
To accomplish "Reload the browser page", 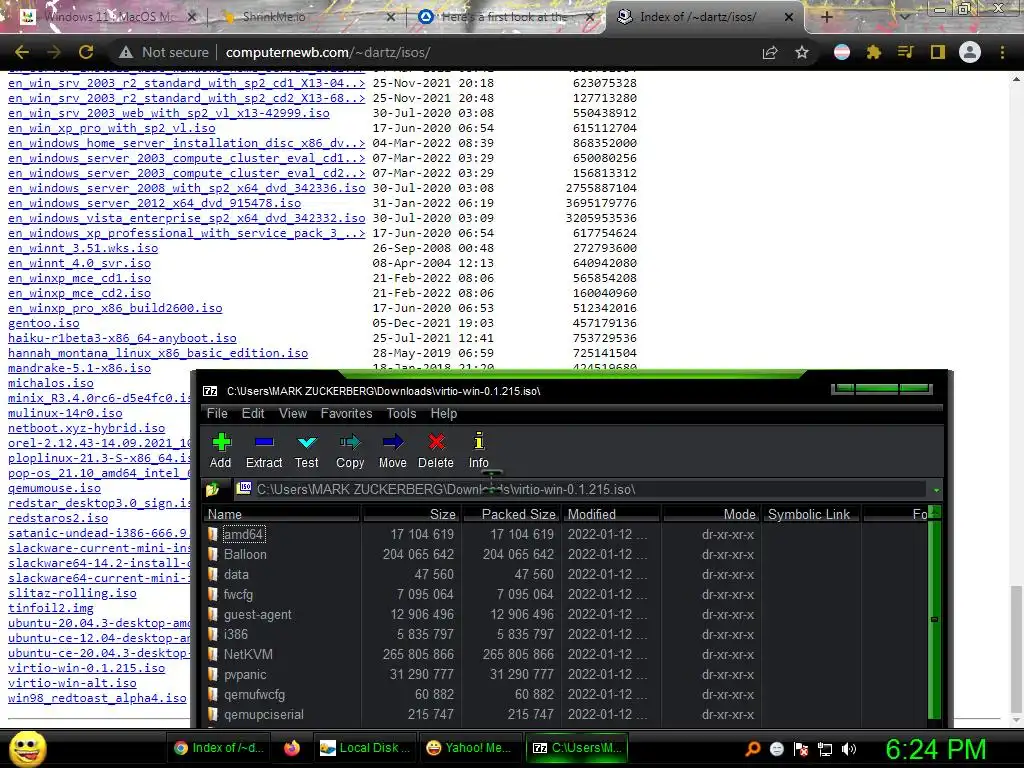I will point(86,52).
